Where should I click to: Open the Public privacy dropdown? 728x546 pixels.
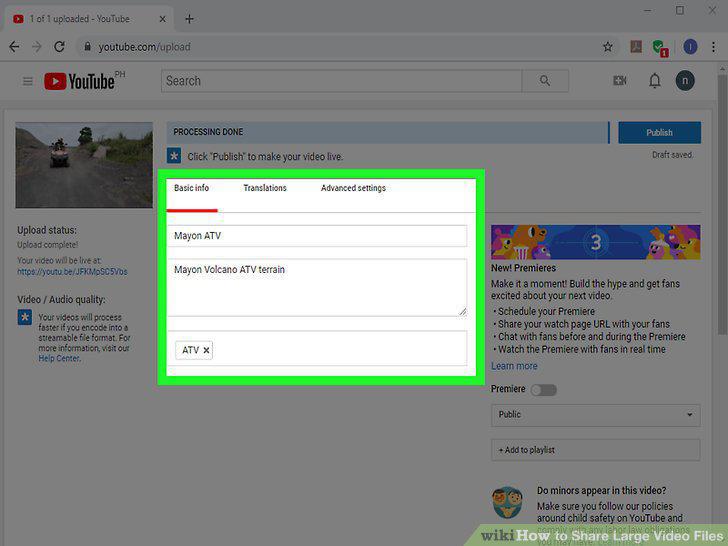pos(596,415)
